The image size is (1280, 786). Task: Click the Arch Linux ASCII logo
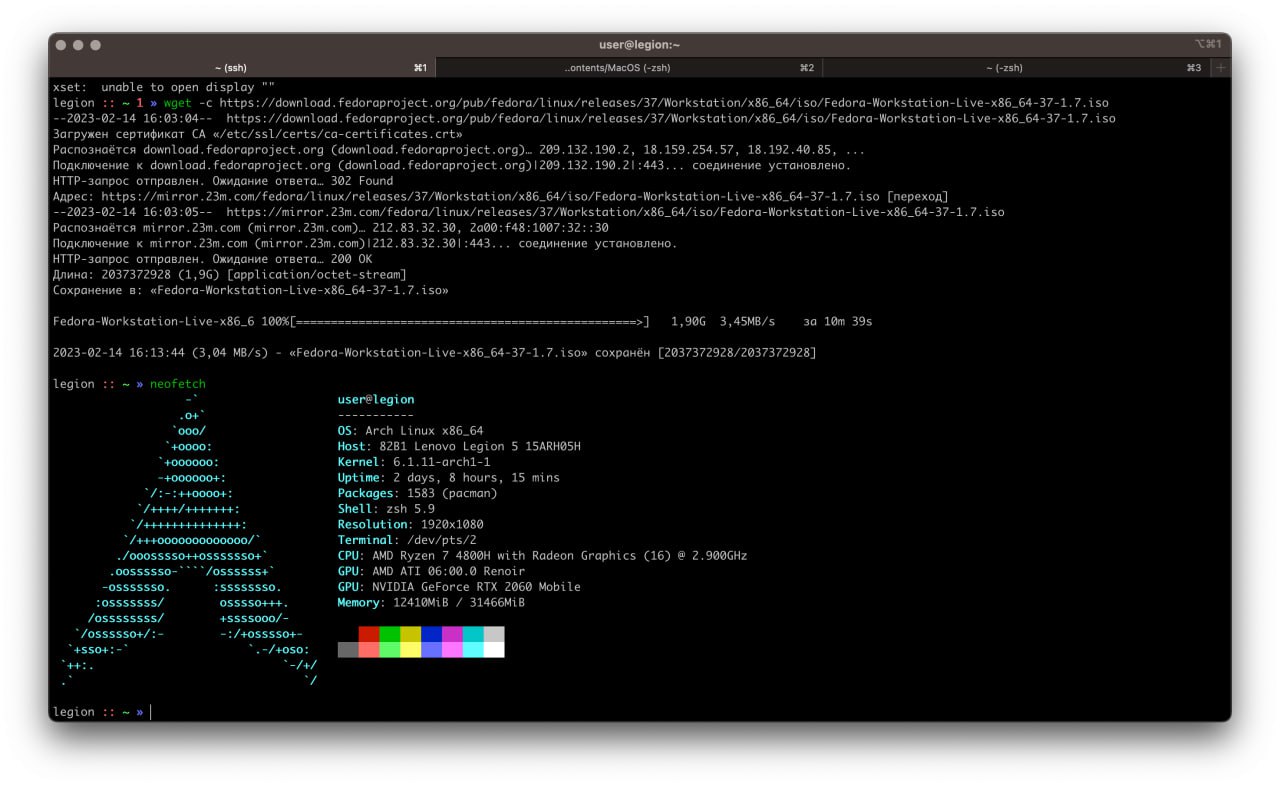coord(189,540)
